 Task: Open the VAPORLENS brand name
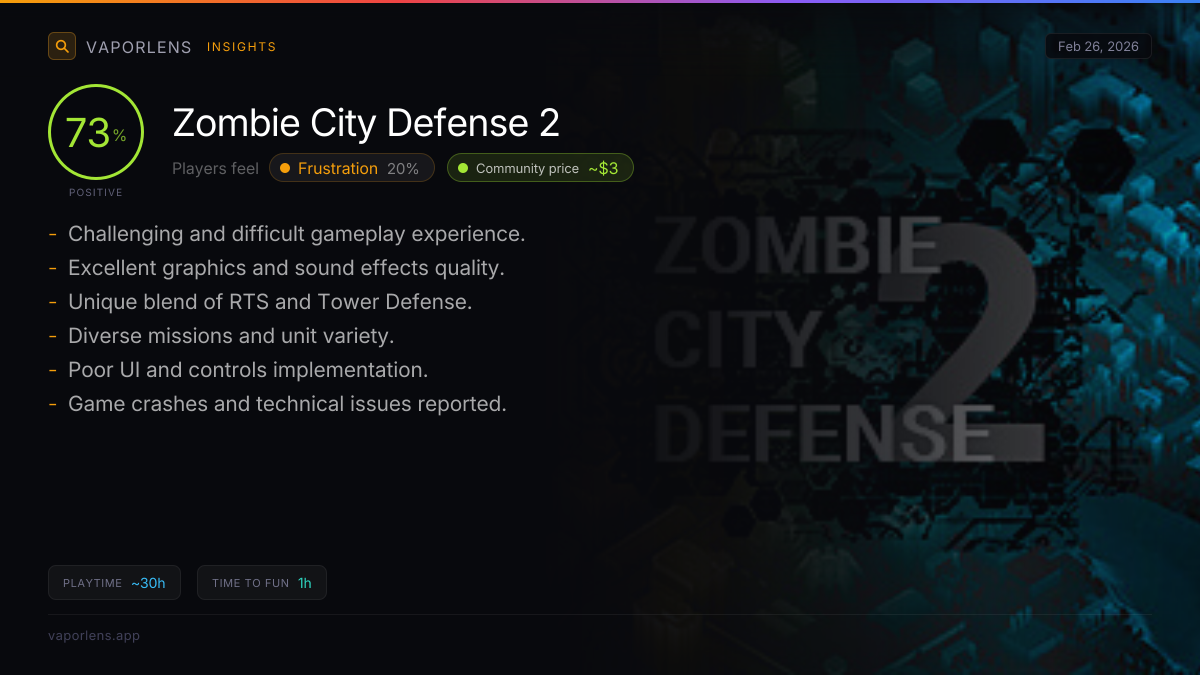tap(139, 47)
